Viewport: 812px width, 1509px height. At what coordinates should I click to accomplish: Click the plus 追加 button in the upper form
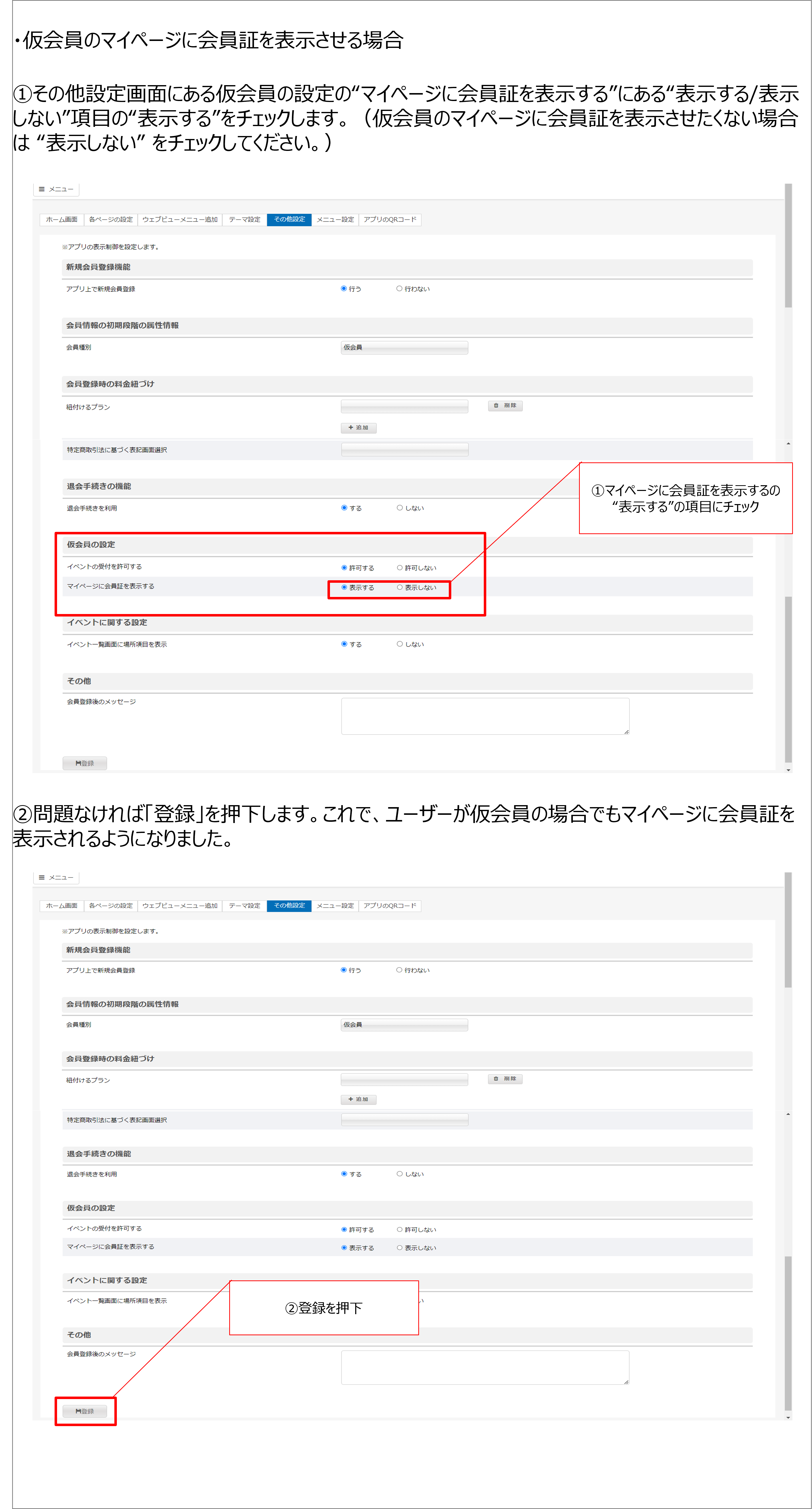point(358,428)
